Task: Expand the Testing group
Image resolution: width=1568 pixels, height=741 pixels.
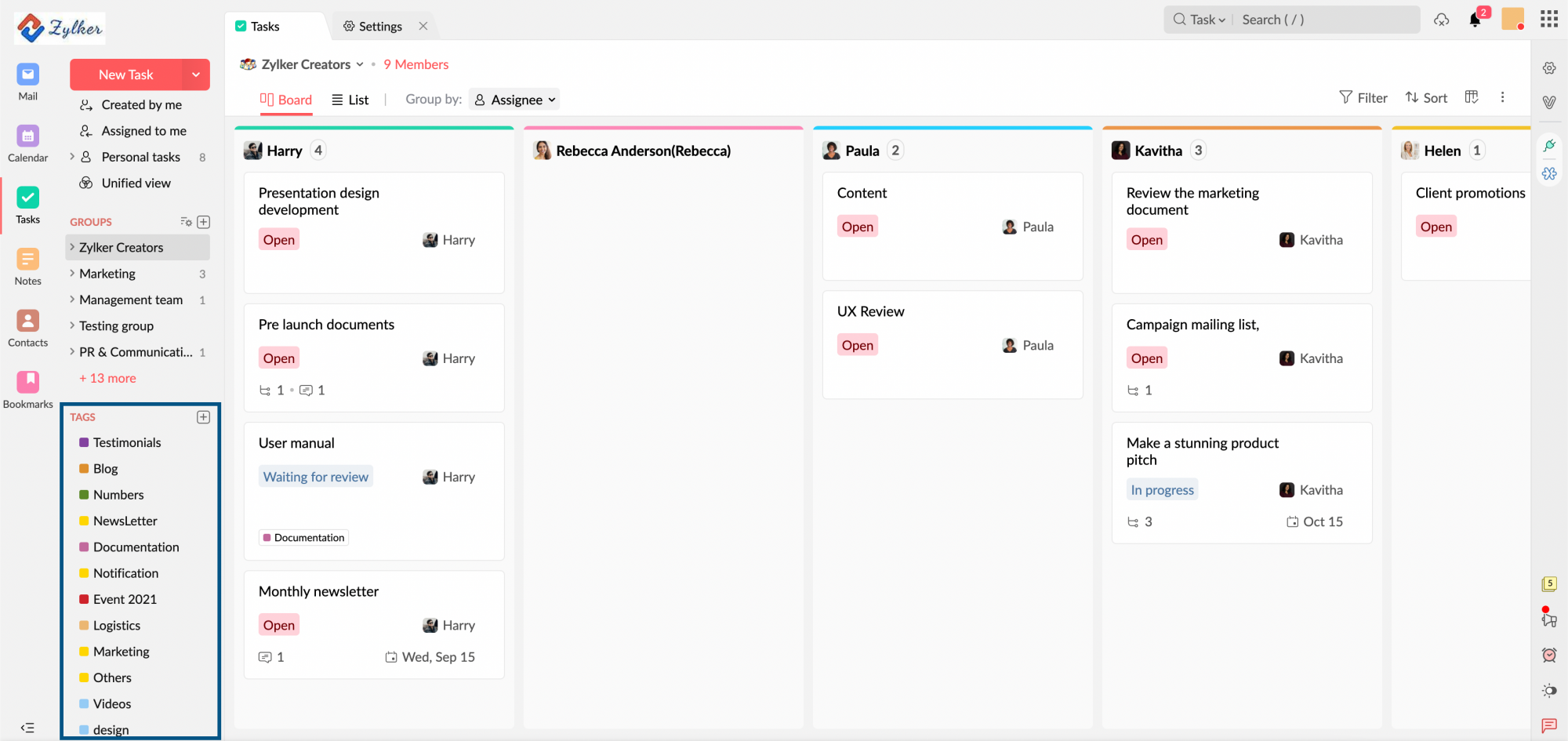Action: (x=73, y=325)
